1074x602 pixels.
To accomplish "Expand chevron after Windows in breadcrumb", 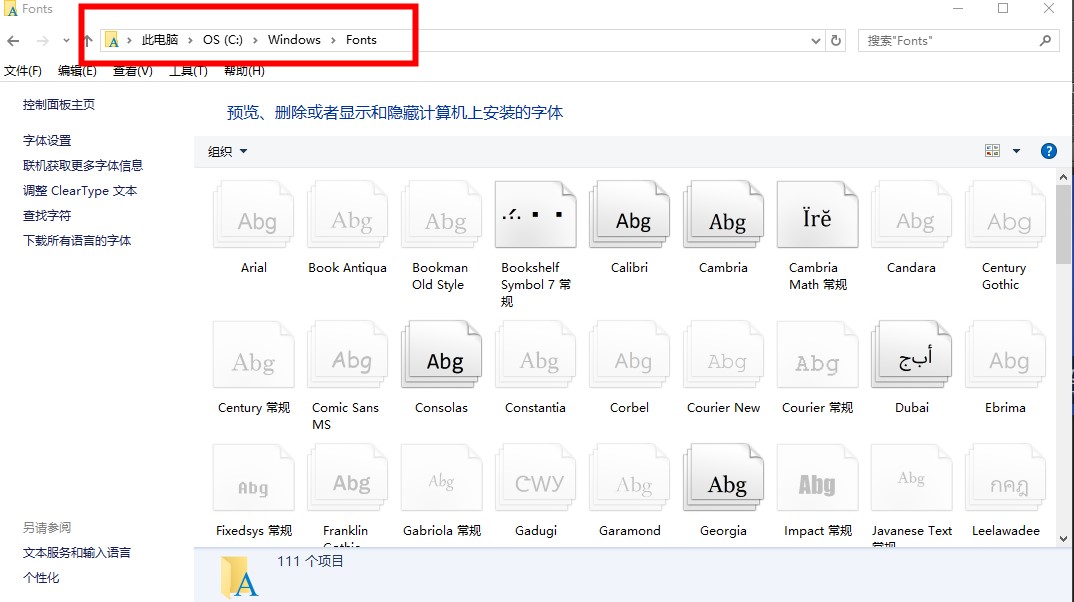I will 333,40.
